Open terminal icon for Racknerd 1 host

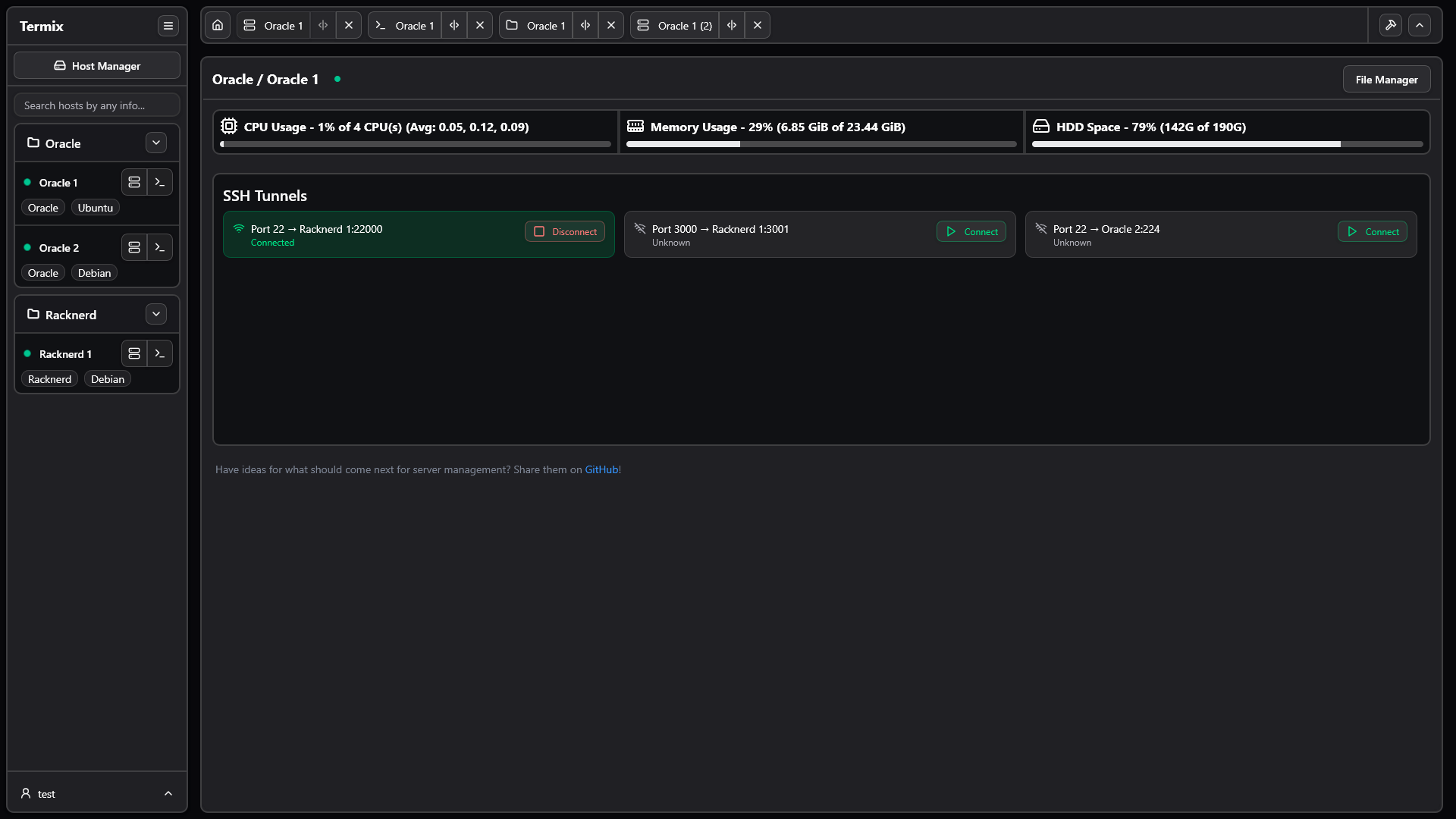[x=159, y=353]
